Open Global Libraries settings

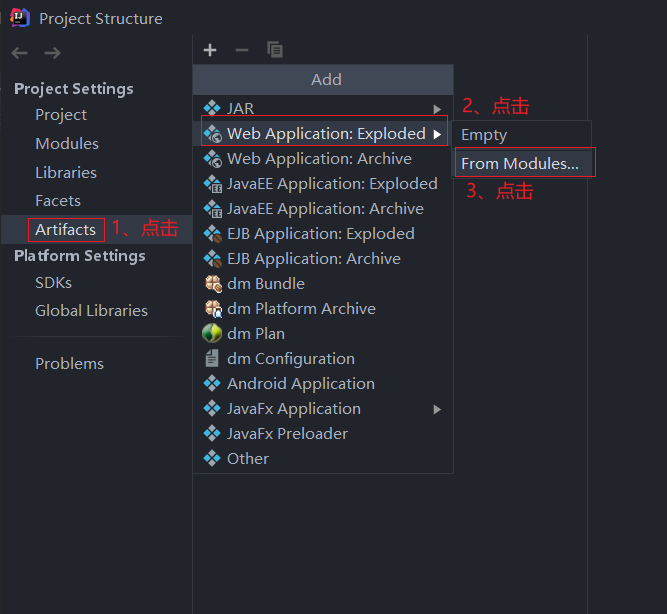[91, 311]
